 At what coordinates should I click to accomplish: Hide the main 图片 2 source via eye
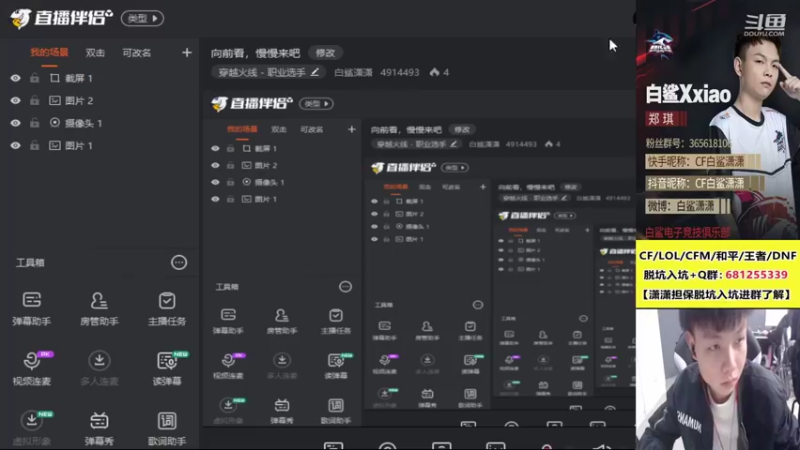pyautogui.click(x=16, y=101)
